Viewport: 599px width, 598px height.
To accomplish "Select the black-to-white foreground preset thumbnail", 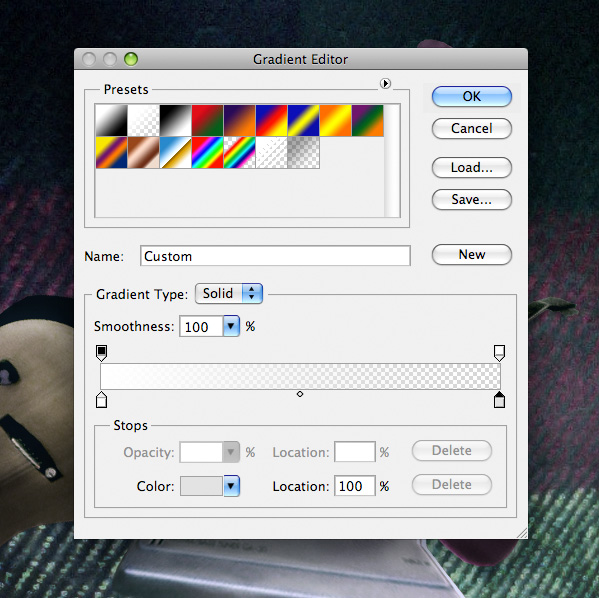I will (x=111, y=121).
